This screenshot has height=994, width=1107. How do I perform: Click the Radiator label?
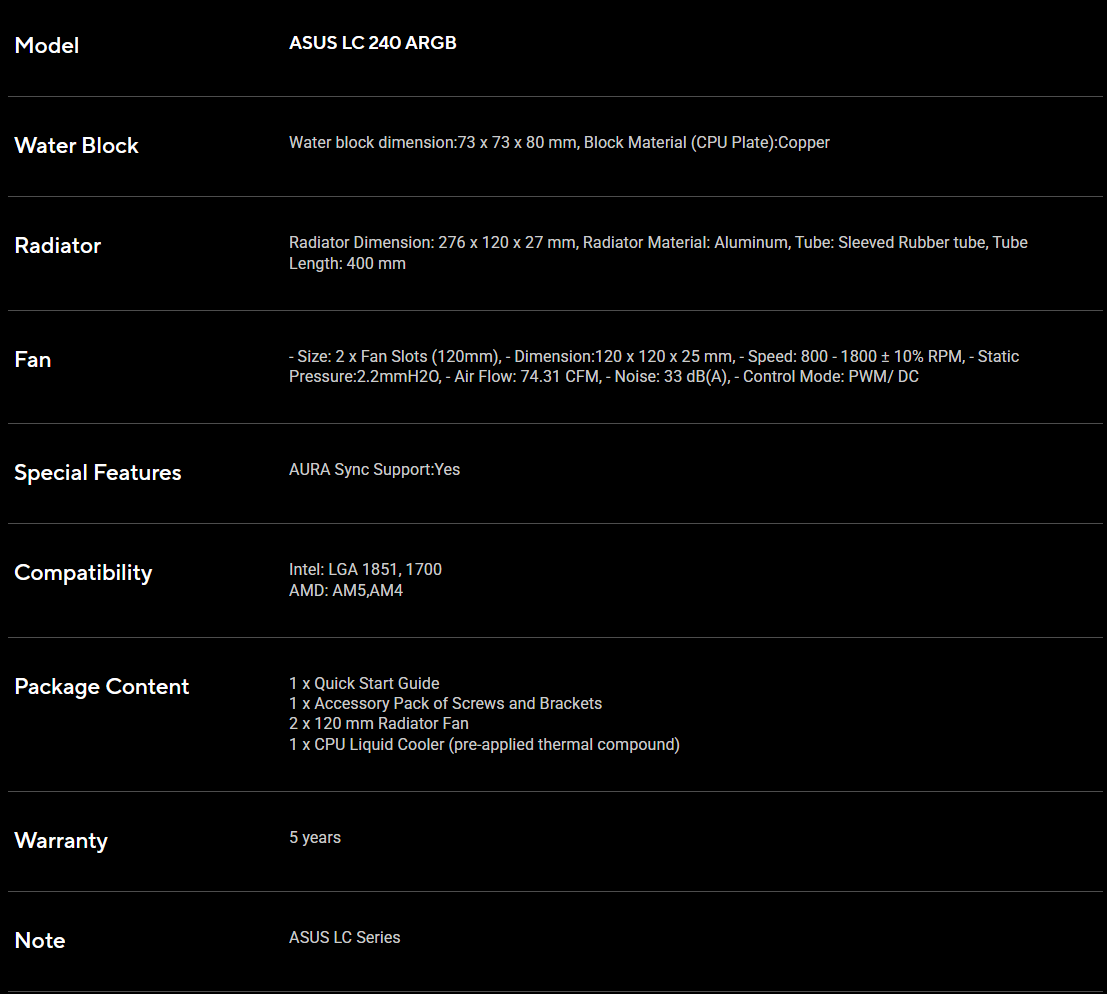58,246
